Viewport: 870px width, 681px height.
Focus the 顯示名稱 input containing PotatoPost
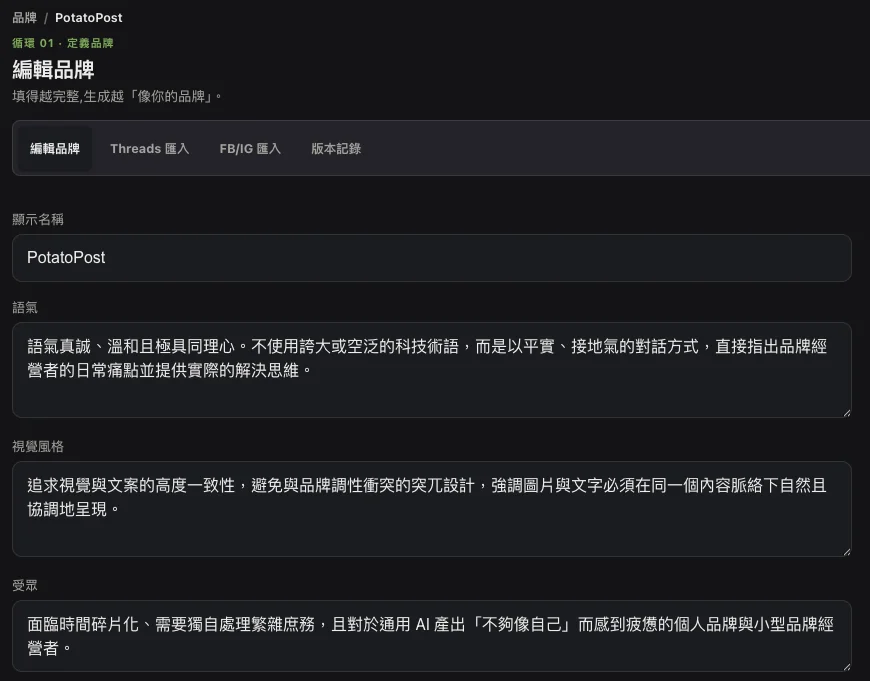[432, 258]
